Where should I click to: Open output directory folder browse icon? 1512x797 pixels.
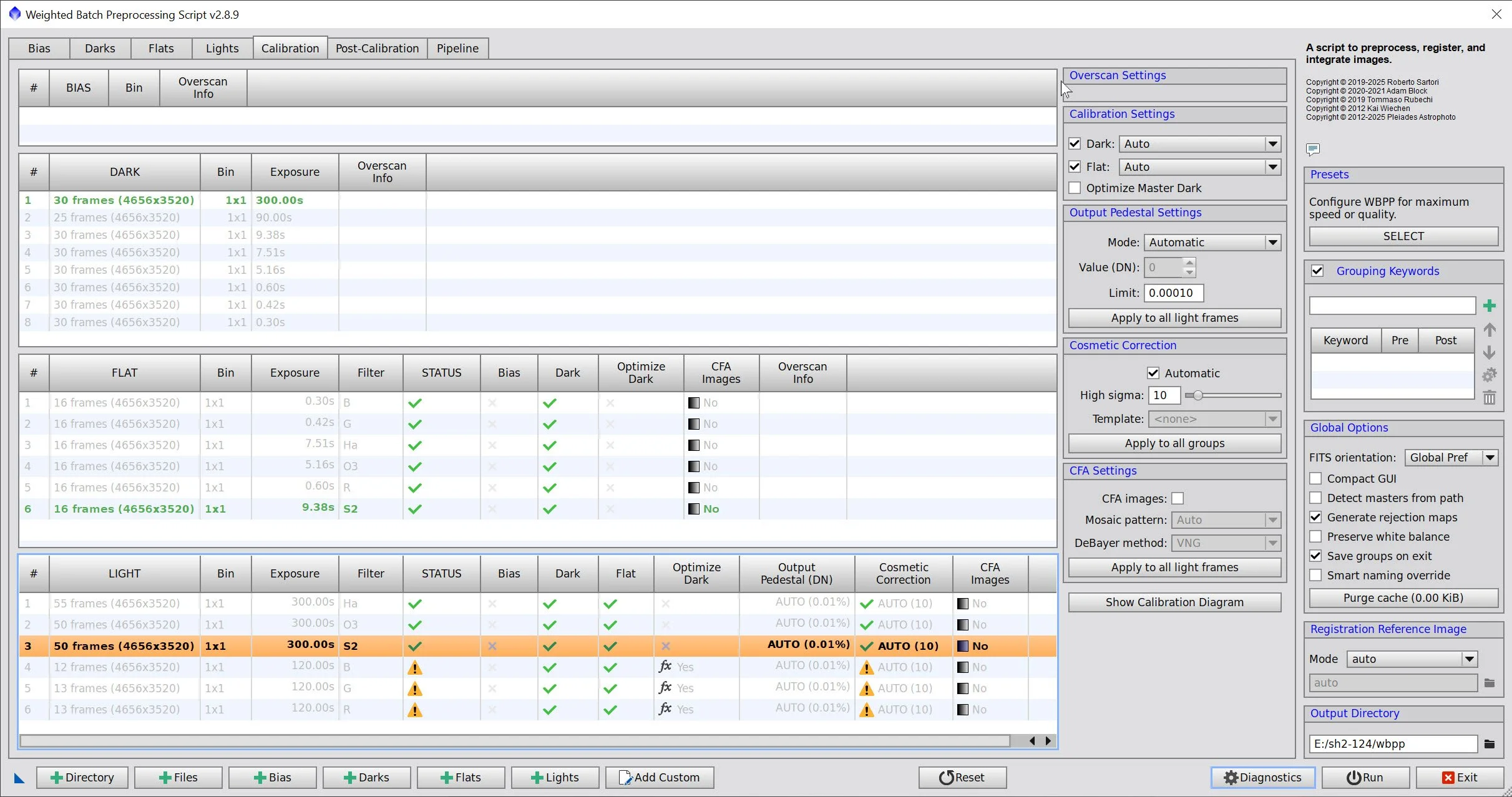click(1490, 743)
